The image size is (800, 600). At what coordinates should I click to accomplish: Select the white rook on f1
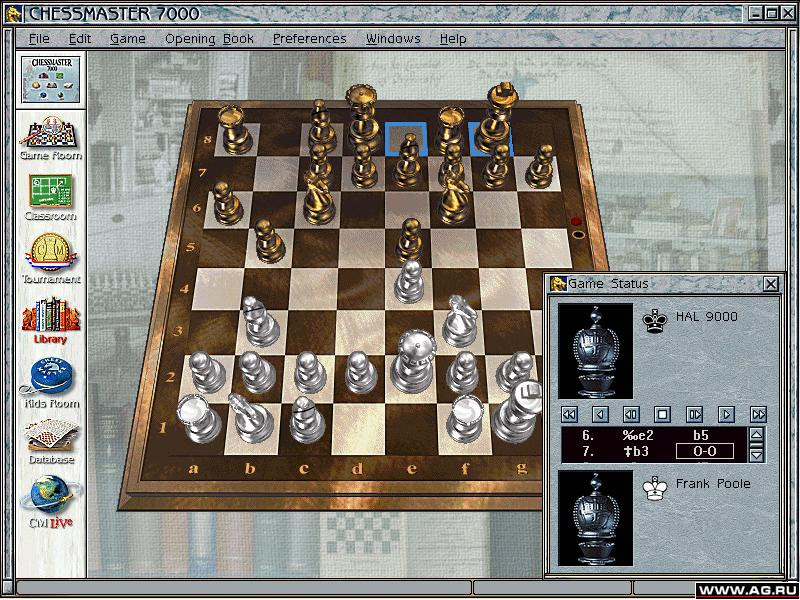(x=464, y=419)
